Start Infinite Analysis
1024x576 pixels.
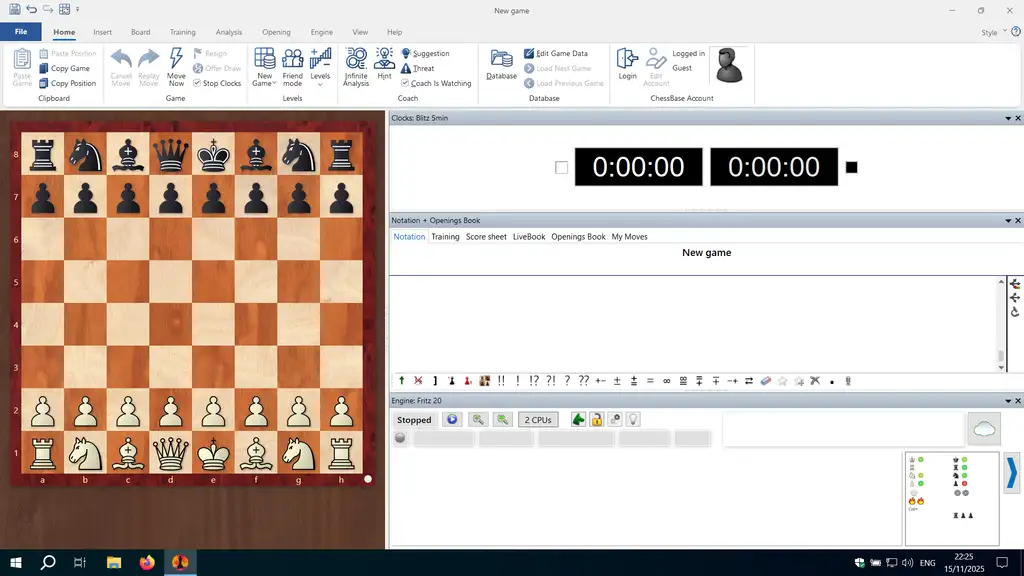[x=356, y=66]
